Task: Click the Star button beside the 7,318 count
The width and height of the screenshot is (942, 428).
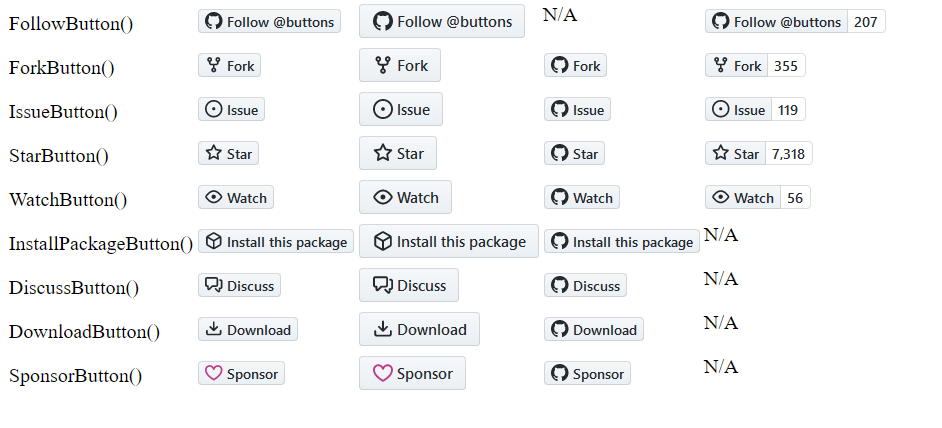Action: (x=735, y=153)
